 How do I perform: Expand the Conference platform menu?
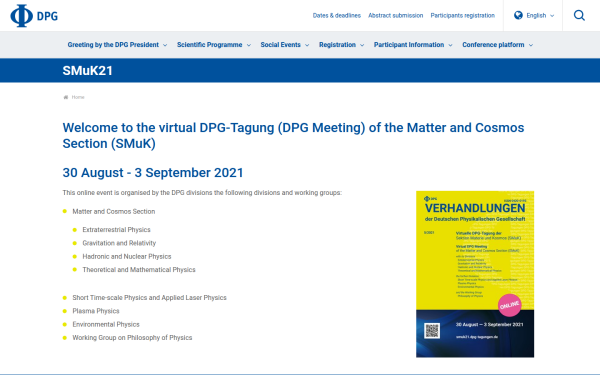point(497,45)
